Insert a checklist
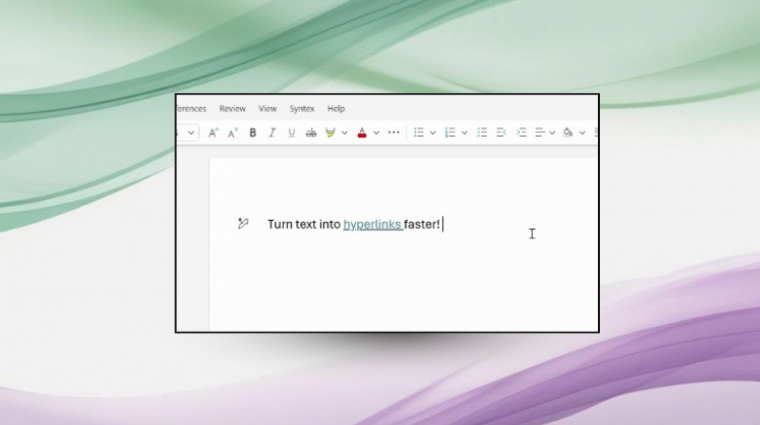Screen dimensions: 760x425 [x=482, y=133]
